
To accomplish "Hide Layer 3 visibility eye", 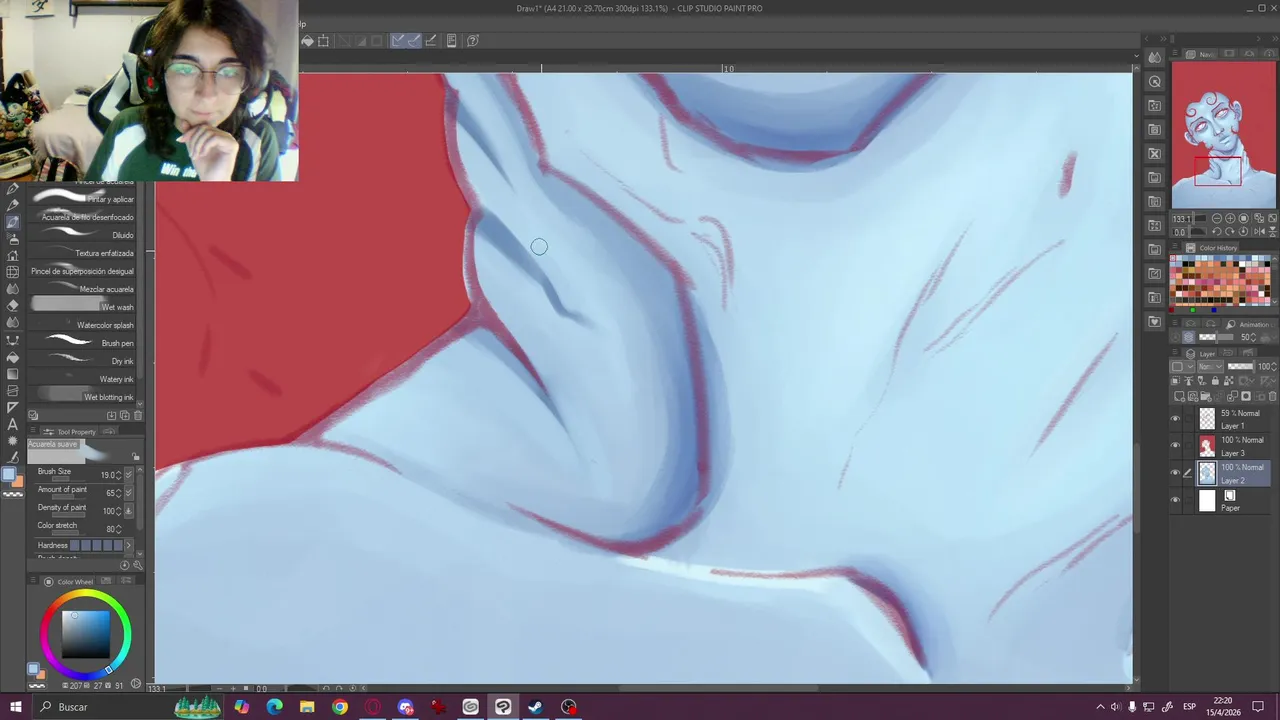I will tap(1175, 446).
